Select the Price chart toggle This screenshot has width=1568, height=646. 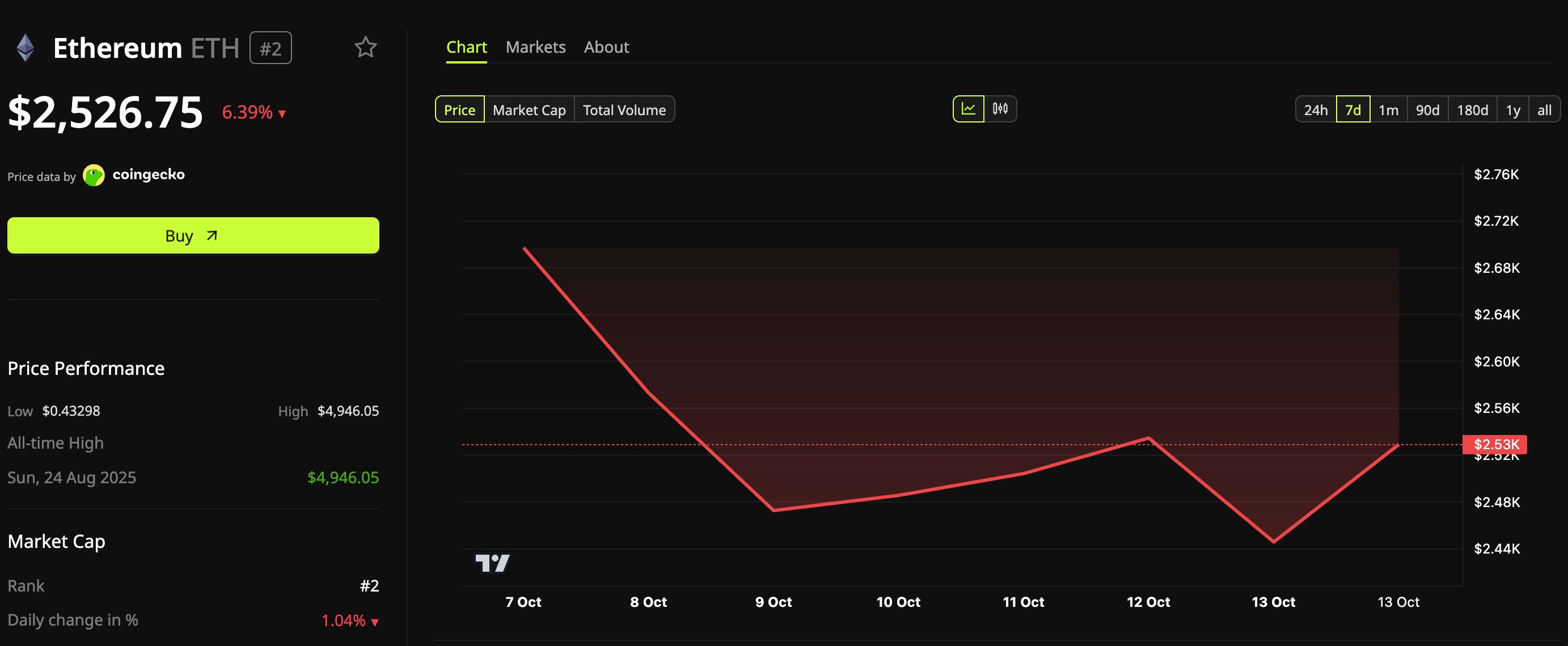coord(459,109)
